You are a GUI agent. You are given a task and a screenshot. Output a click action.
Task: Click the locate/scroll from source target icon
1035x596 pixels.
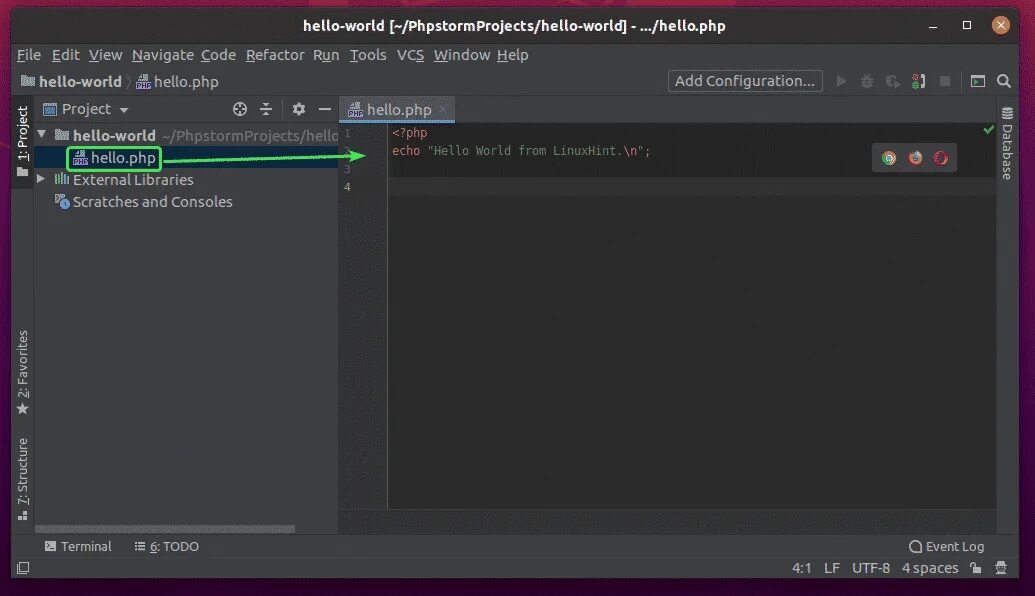(240, 109)
